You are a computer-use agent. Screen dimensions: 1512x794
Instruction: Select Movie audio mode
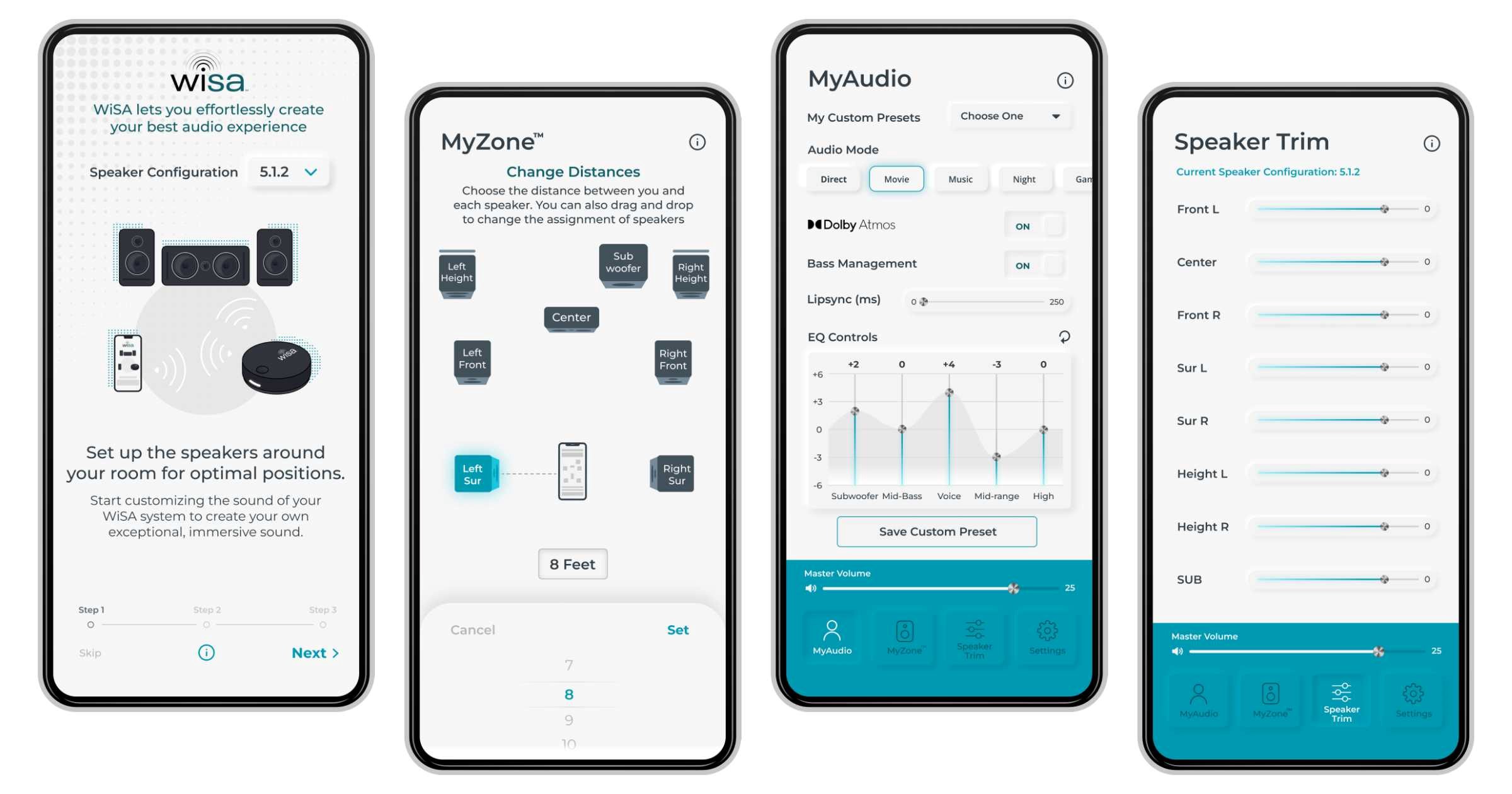[892, 180]
